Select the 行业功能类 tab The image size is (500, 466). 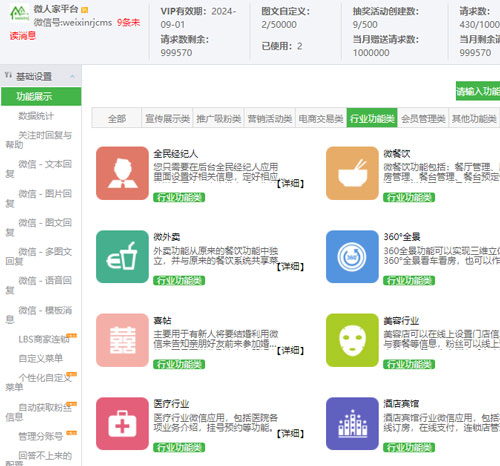[x=372, y=118]
